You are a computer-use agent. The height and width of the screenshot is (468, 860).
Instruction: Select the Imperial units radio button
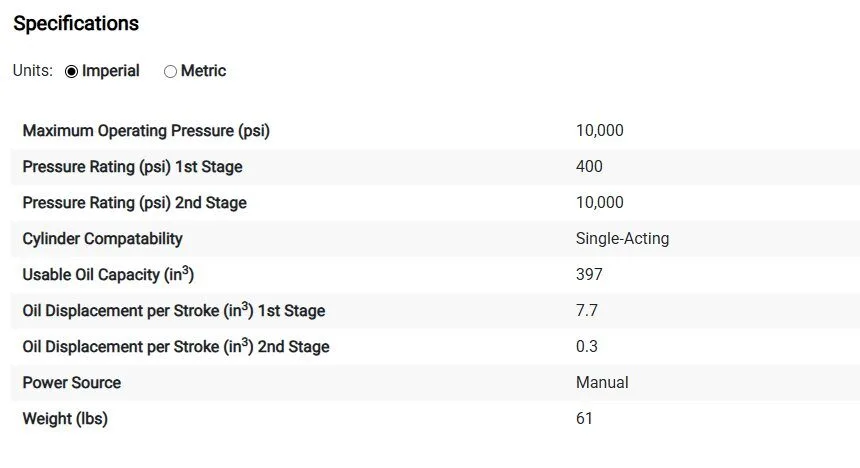[x=71, y=71]
